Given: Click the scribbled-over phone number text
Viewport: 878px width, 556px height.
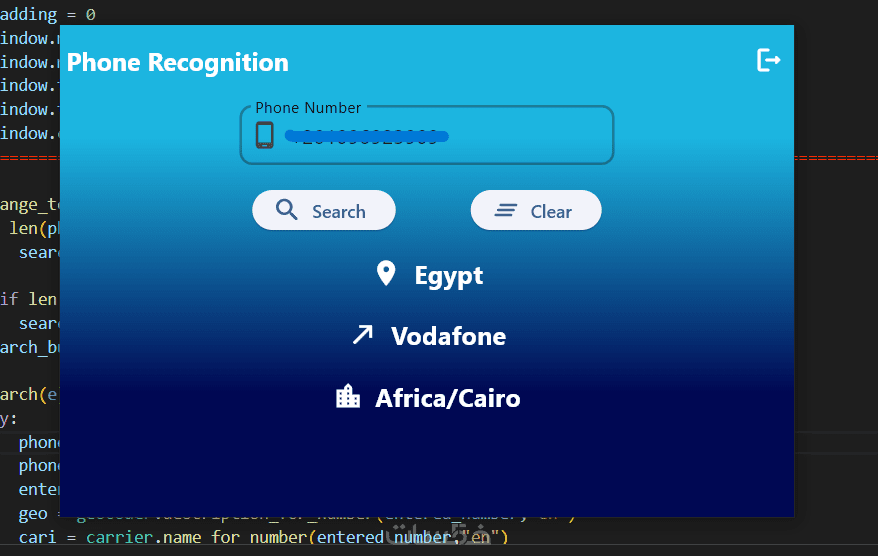Looking at the screenshot, I should pyautogui.click(x=366, y=136).
